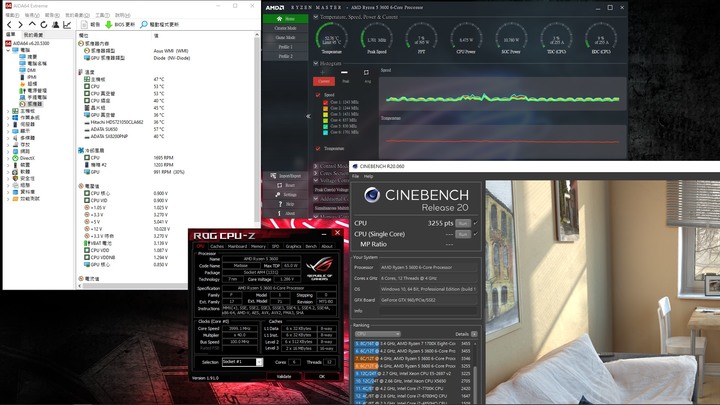The image size is (720, 405).
Task: Switch to AIDA64 Favorites tab
Action: click(x=33, y=35)
